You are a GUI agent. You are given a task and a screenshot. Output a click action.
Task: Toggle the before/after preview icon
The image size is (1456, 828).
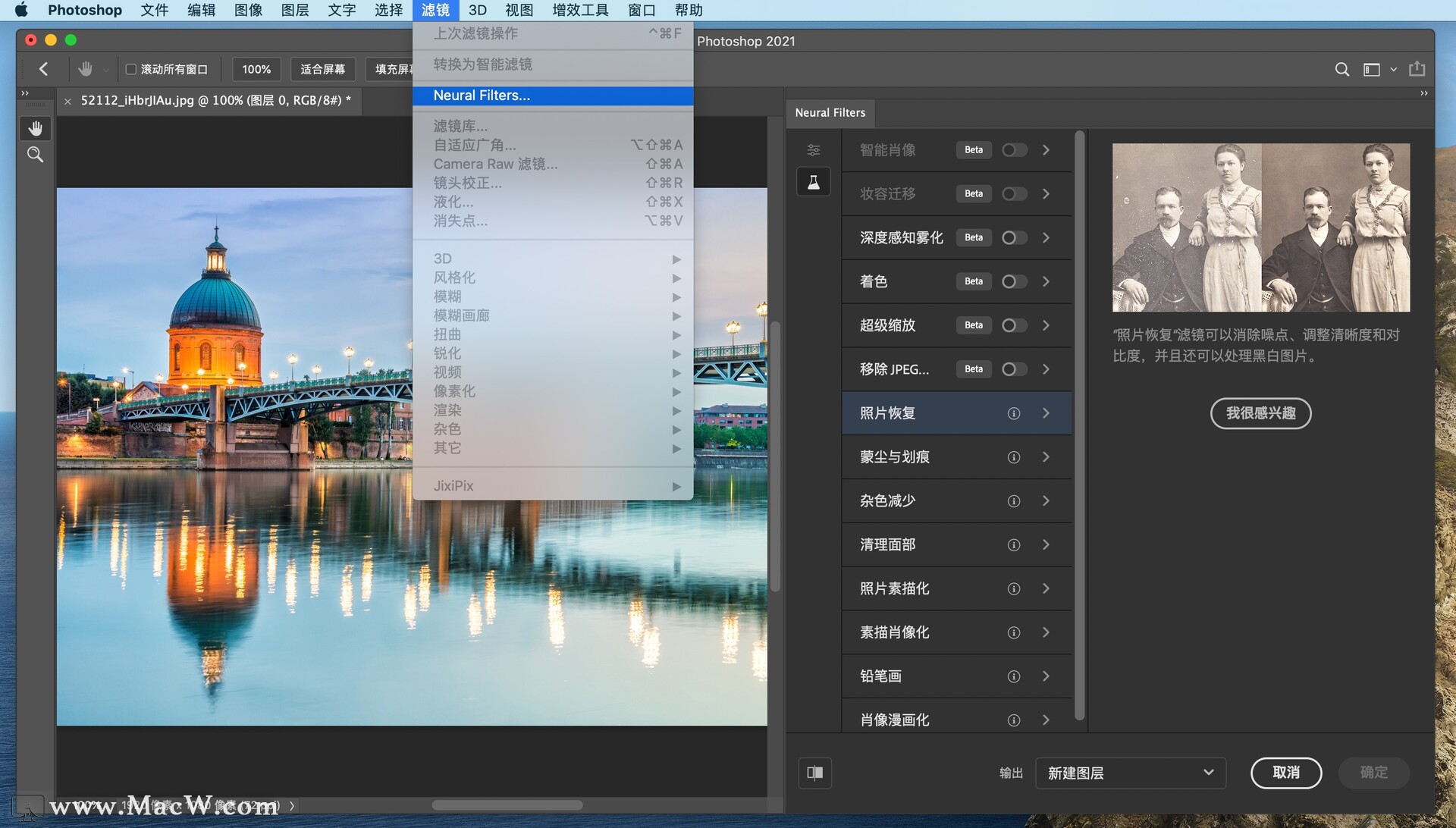tap(815, 773)
